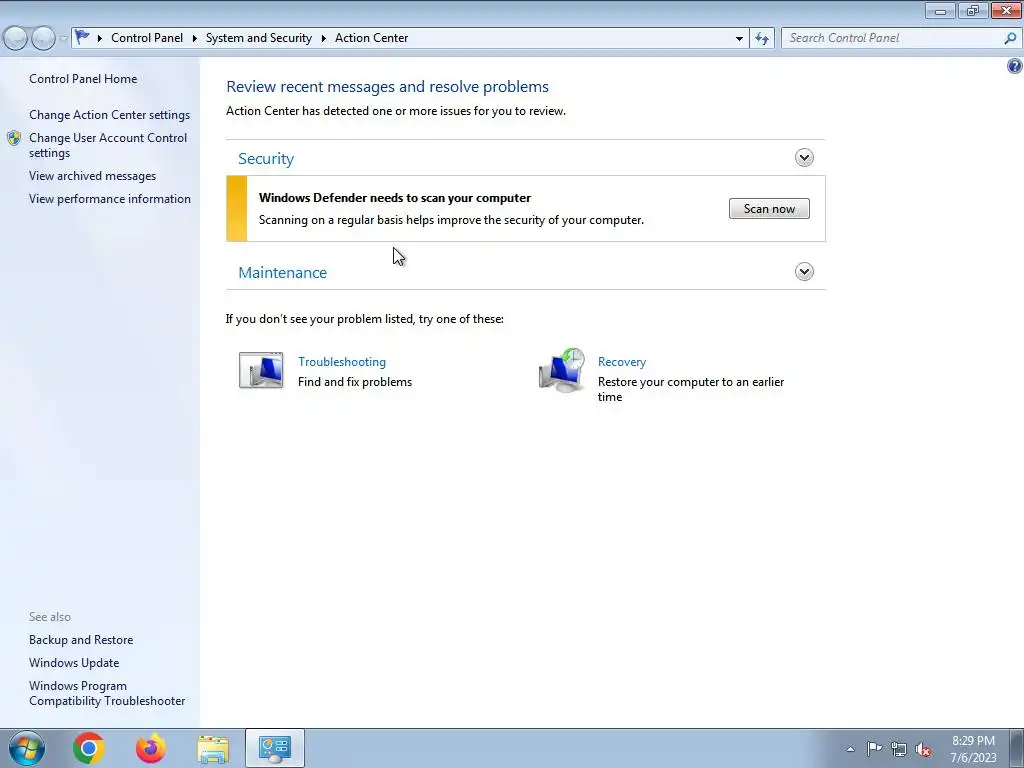1024x768 pixels.
Task: Click the Maintenance section heading
Action: (282, 272)
